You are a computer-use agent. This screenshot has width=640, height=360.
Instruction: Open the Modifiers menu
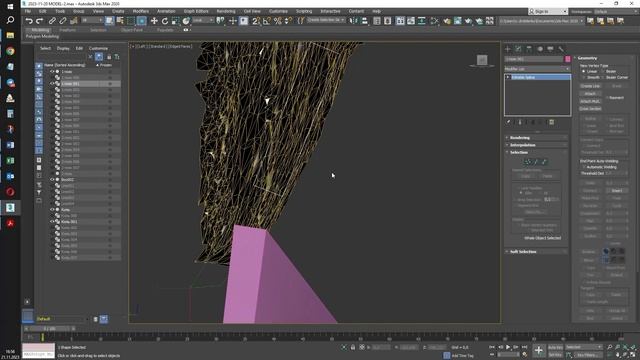(x=141, y=11)
